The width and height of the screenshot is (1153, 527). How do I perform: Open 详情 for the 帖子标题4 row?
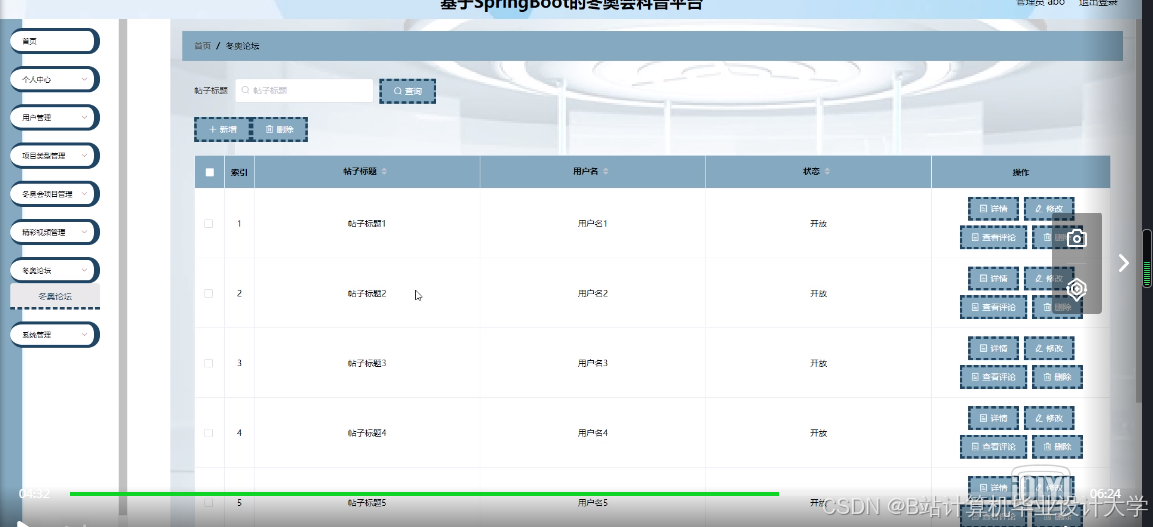click(993, 418)
